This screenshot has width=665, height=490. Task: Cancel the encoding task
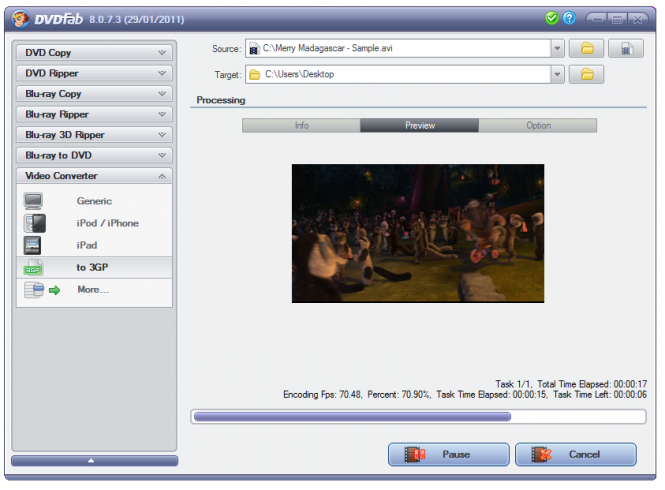click(576, 454)
